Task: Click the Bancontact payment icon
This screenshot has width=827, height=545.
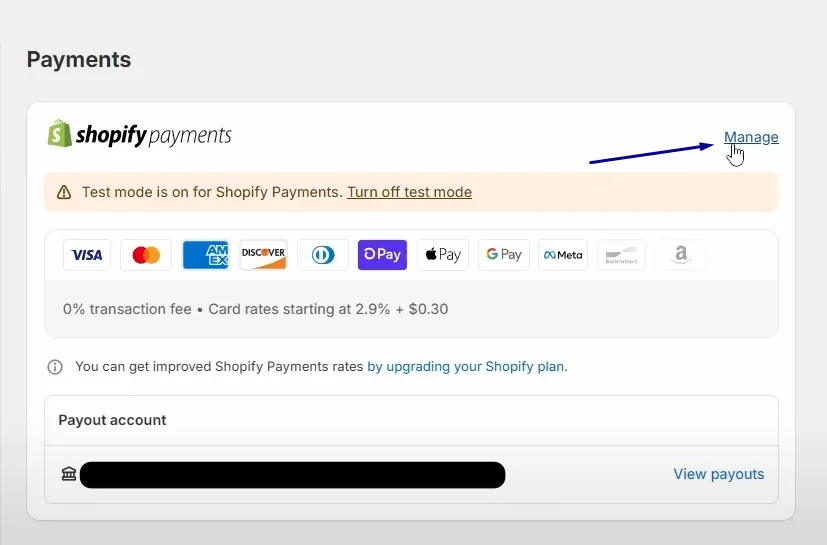Action: (x=621, y=255)
